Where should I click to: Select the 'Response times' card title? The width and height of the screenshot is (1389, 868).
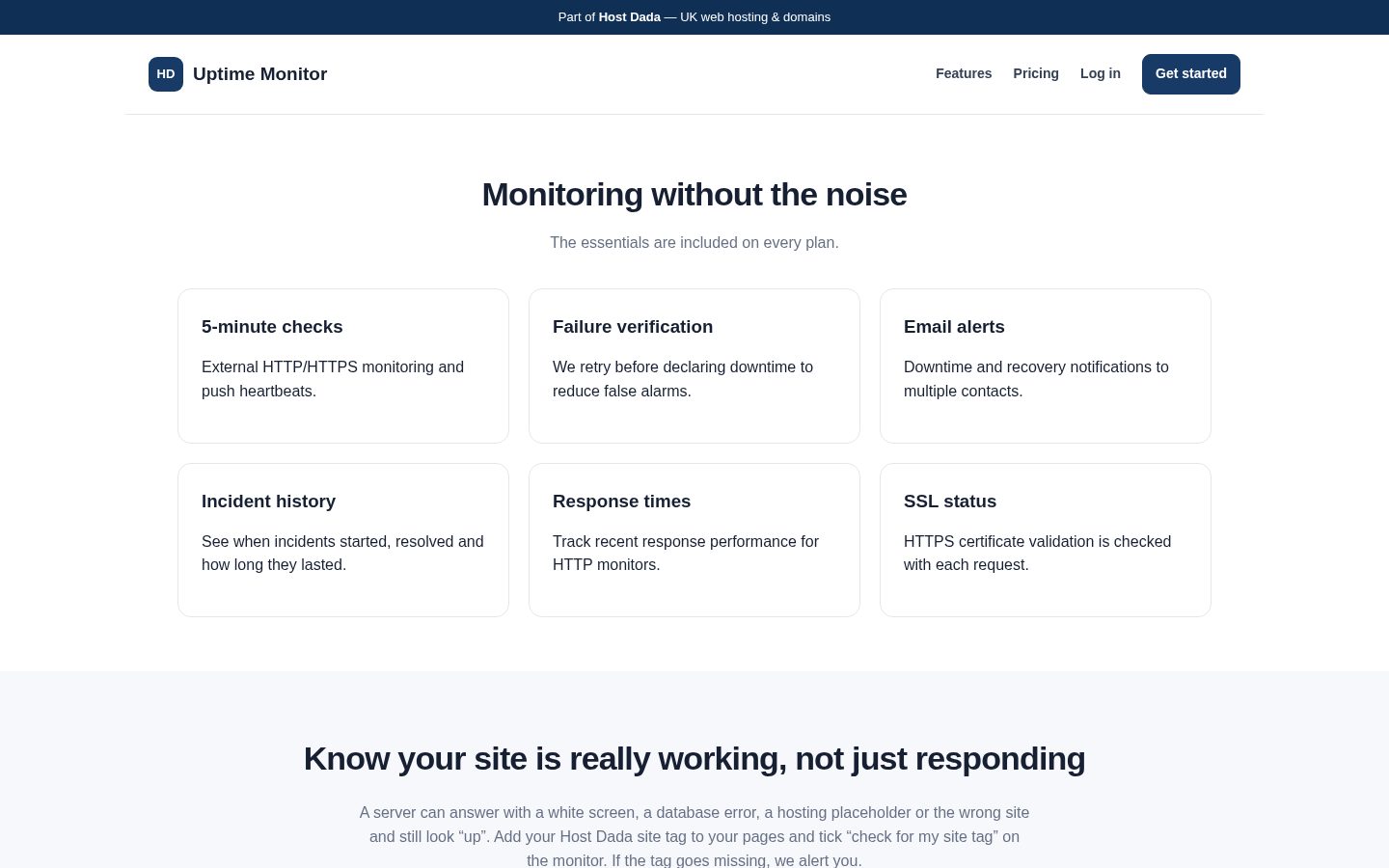[x=621, y=502]
